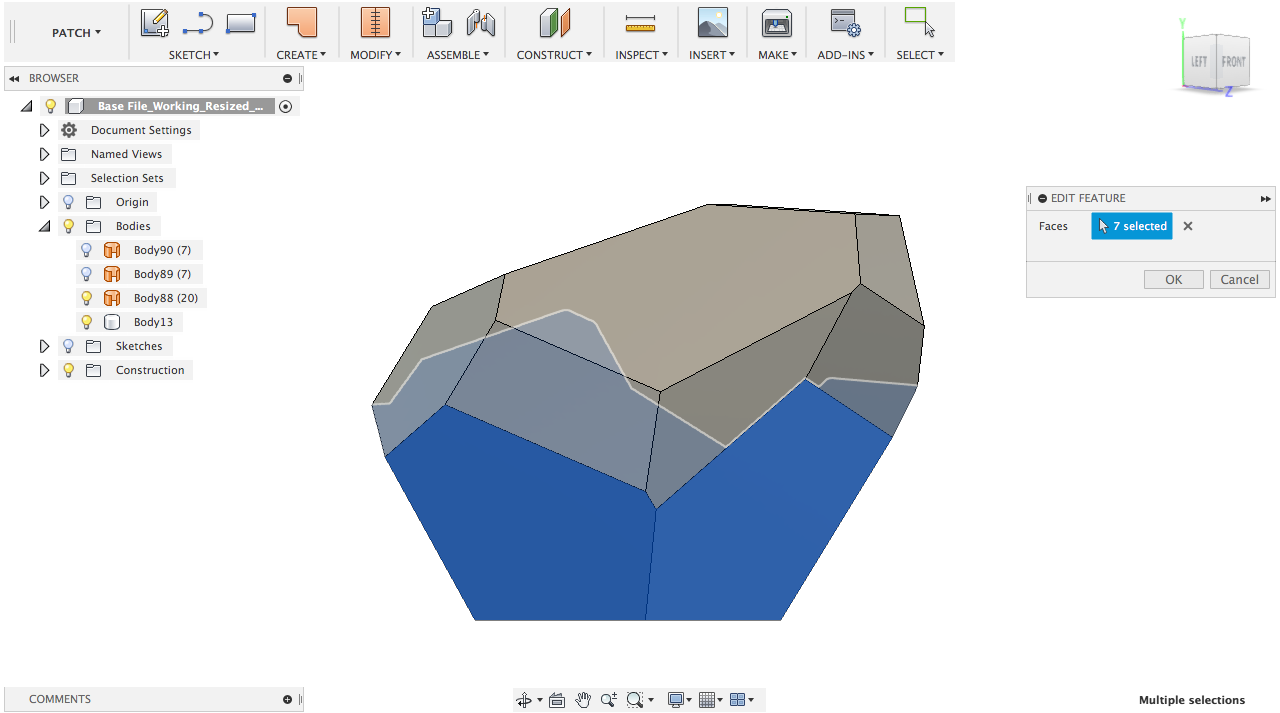Click the 7 selected faces button
This screenshot has width=1280, height=713.
(x=1132, y=226)
